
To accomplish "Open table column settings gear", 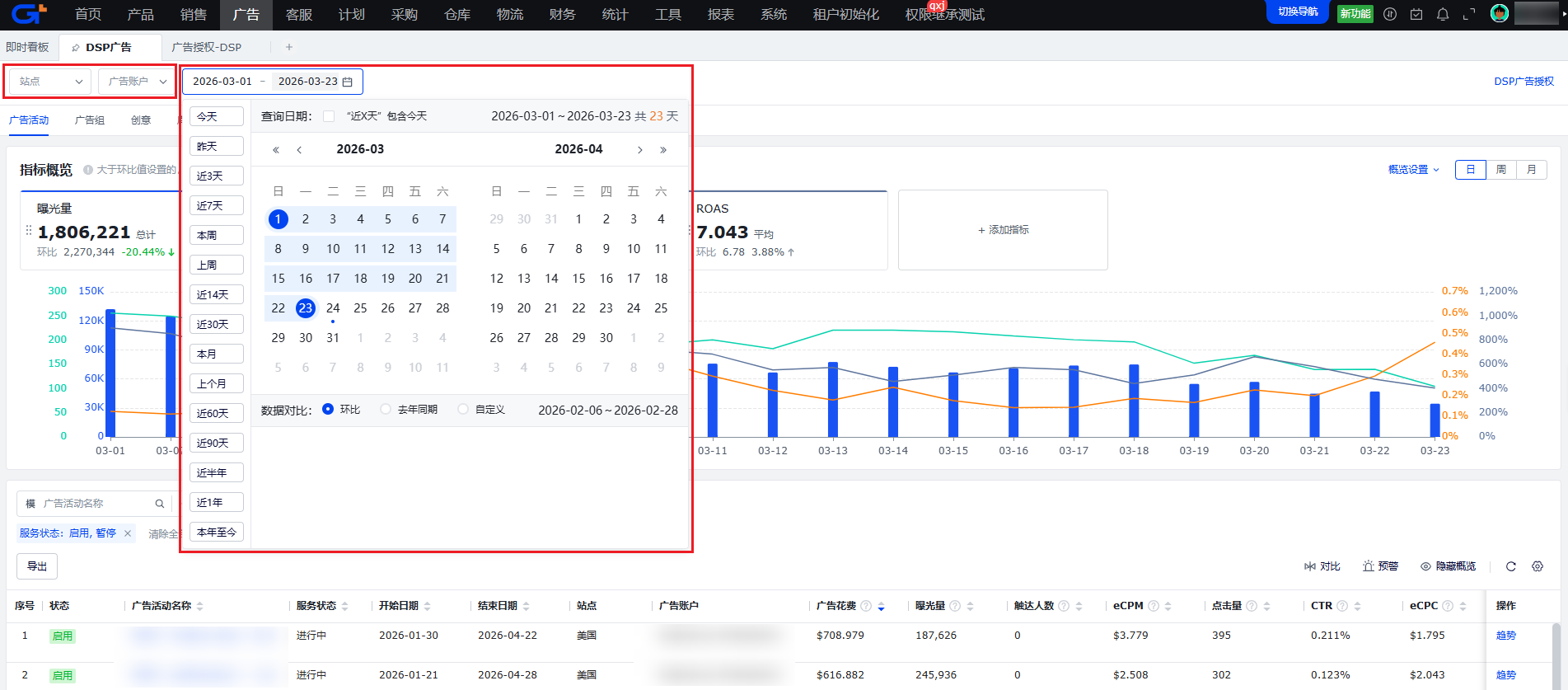I will 1538,566.
